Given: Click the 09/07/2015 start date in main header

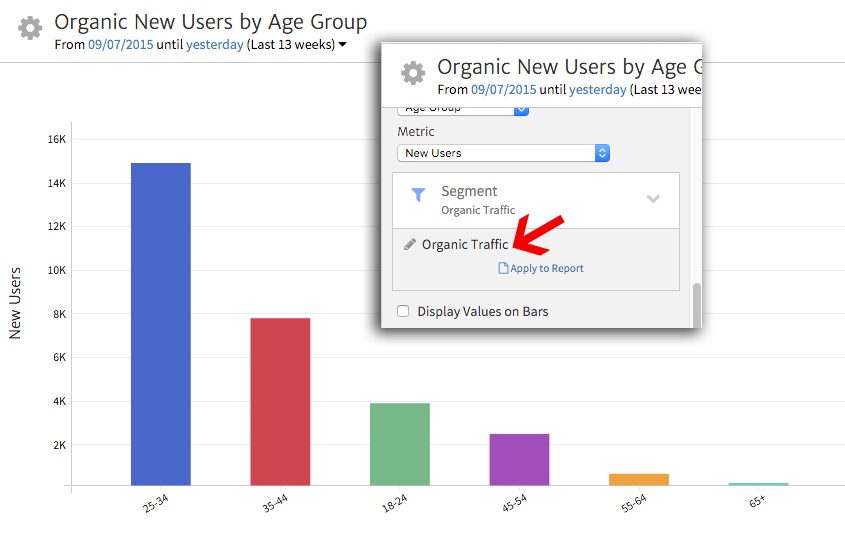Looking at the screenshot, I should tap(120, 45).
